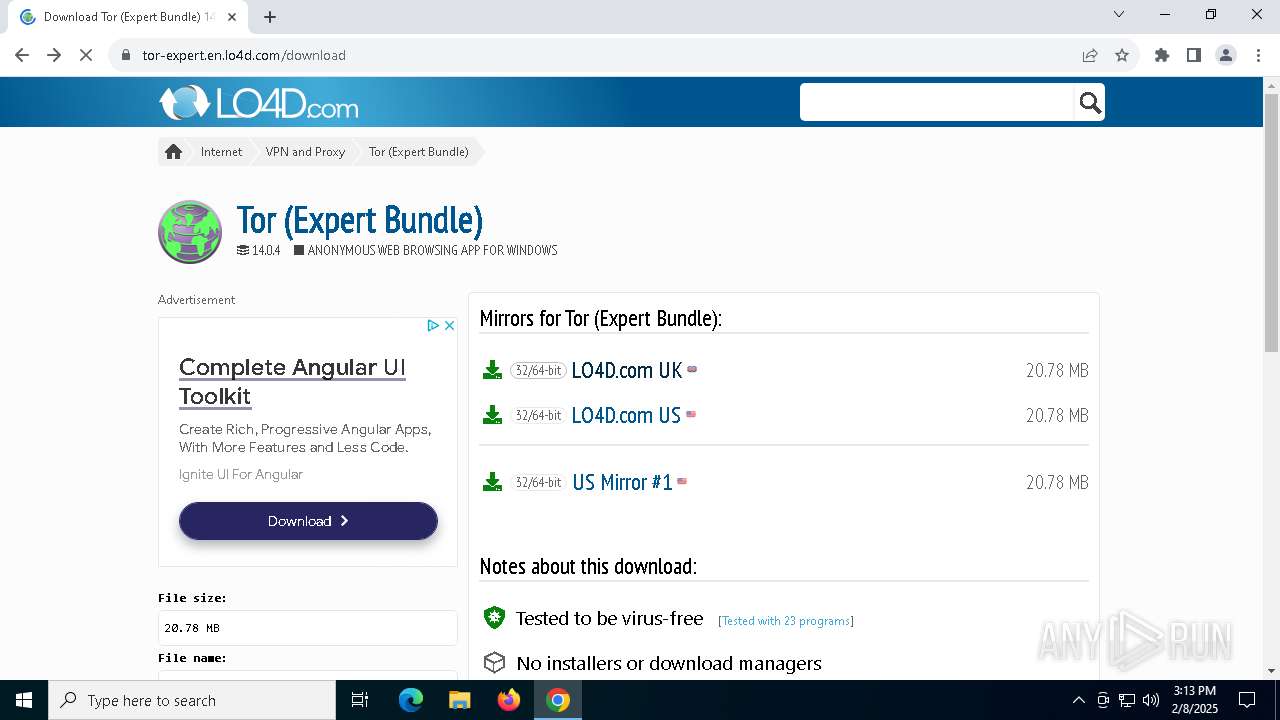The height and width of the screenshot is (720, 1280).
Task: Close the Download Tor (Expert Bundle) tab
Action: [232, 17]
